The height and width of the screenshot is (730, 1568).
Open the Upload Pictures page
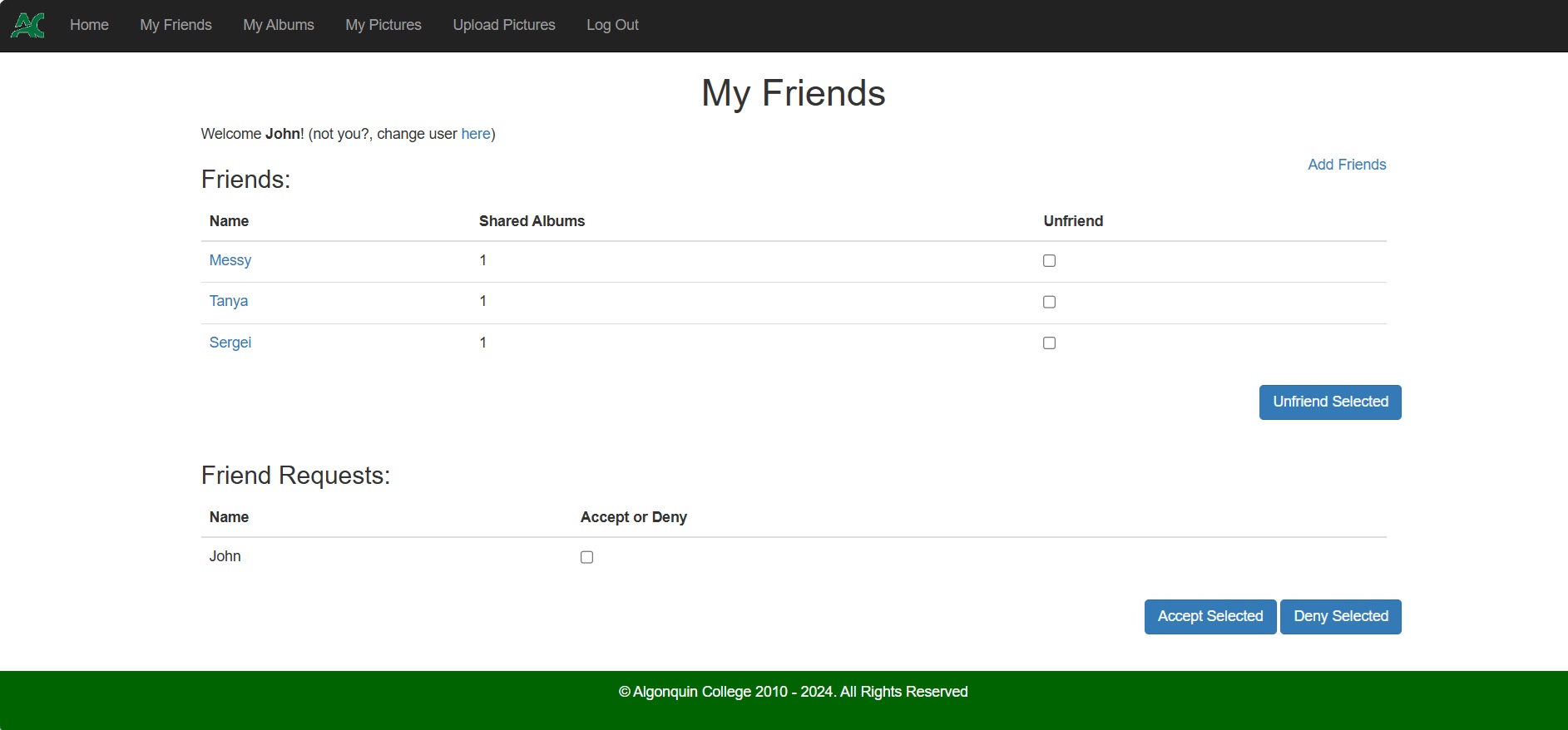click(503, 25)
